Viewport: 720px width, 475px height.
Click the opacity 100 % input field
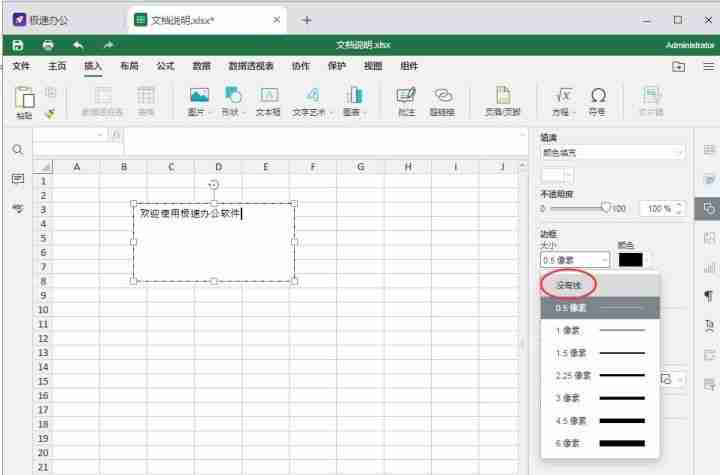point(658,209)
